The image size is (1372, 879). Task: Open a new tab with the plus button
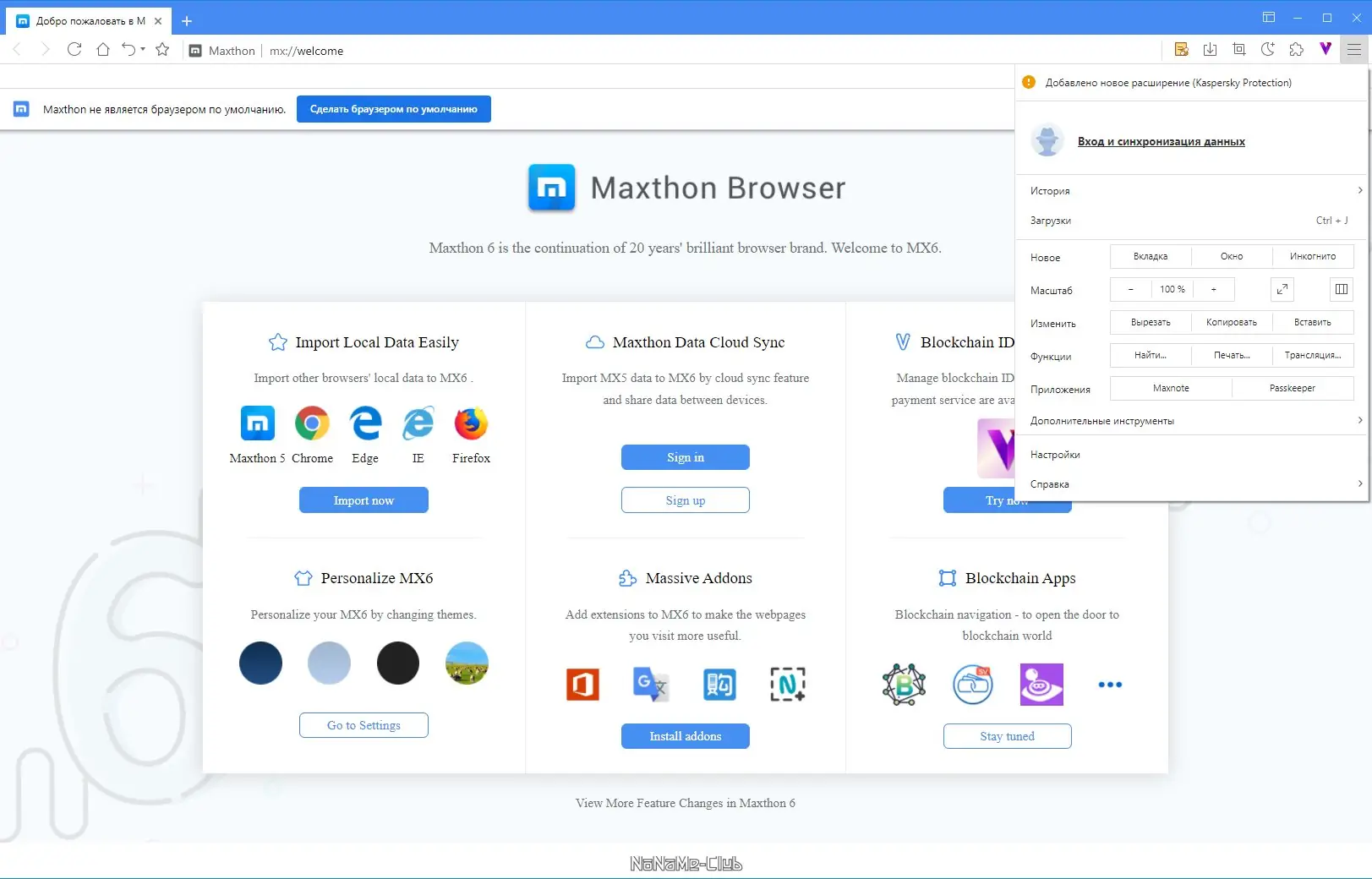pos(187,21)
